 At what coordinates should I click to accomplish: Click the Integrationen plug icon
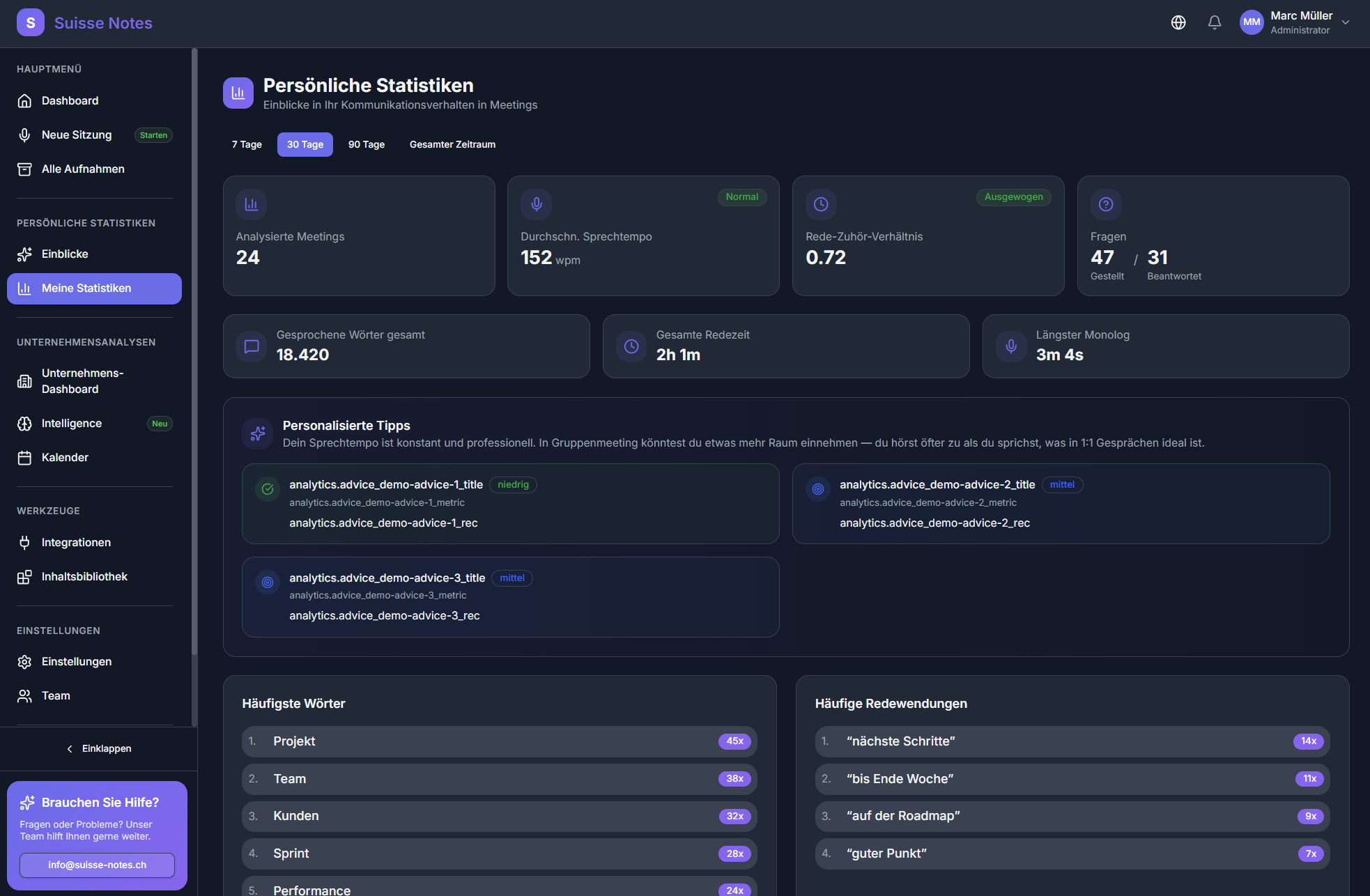coord(24,543)
